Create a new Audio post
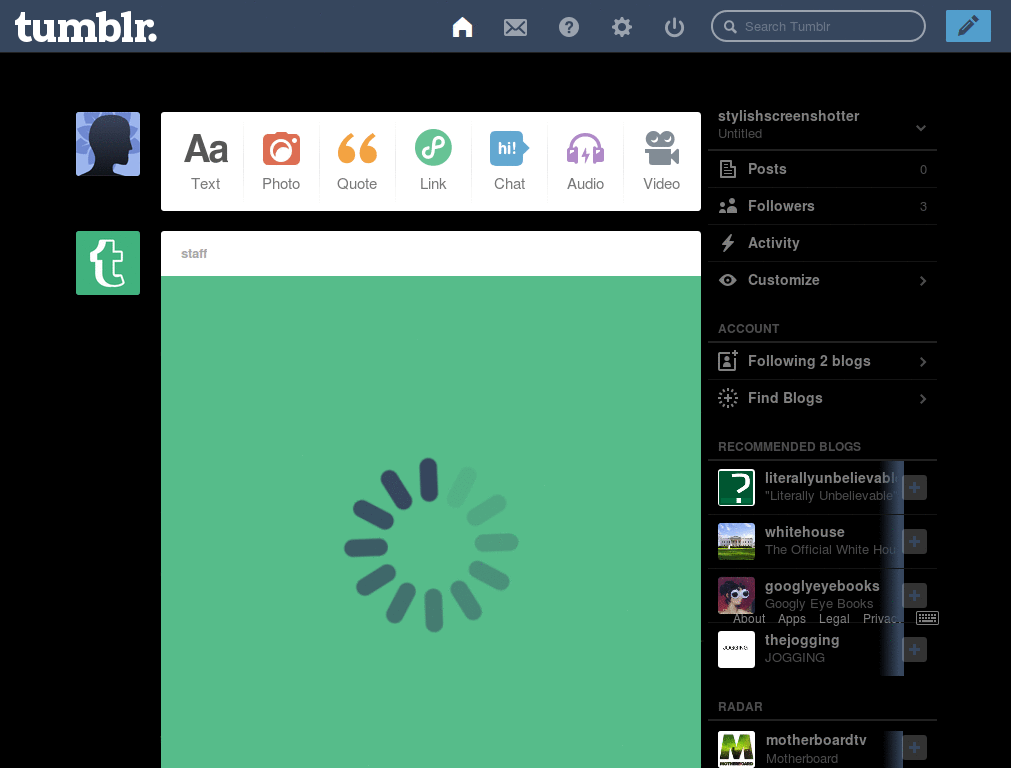Screen dimensions: 1024x768 pyautogui.click(x=585, y=161)
